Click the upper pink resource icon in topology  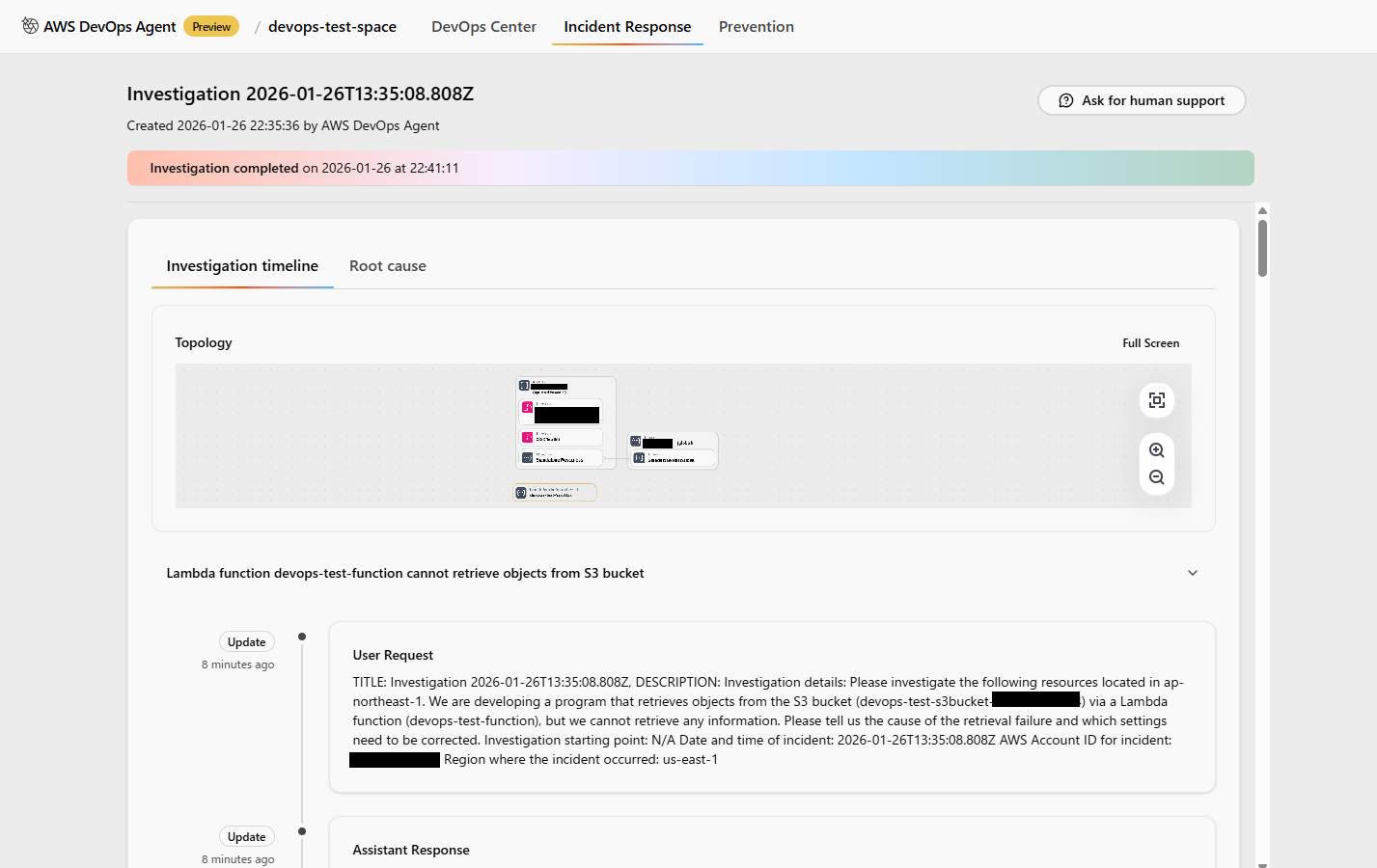pos(528,408)
